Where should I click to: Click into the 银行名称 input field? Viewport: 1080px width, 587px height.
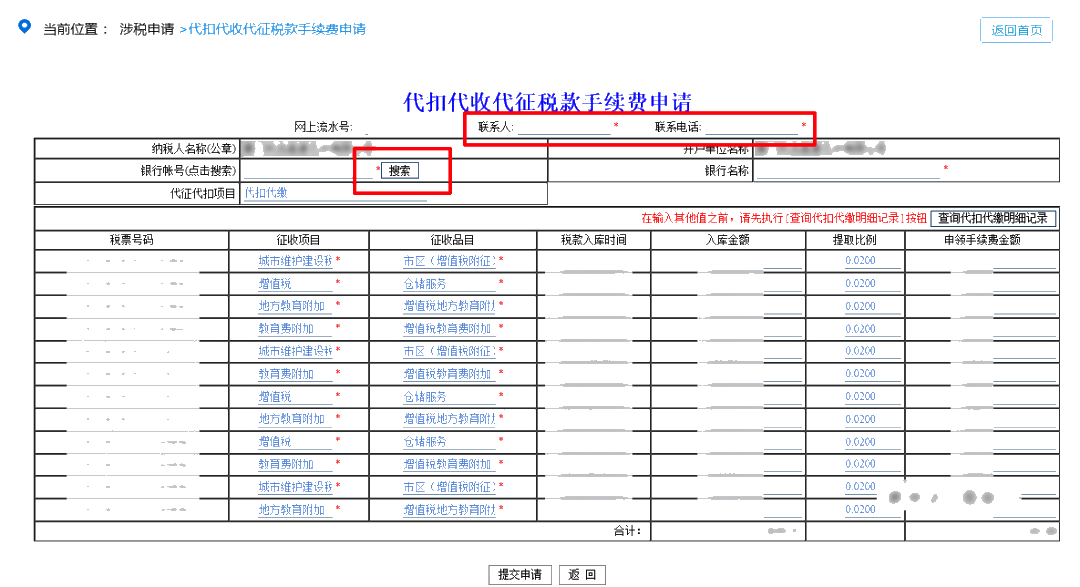(848, 171)
